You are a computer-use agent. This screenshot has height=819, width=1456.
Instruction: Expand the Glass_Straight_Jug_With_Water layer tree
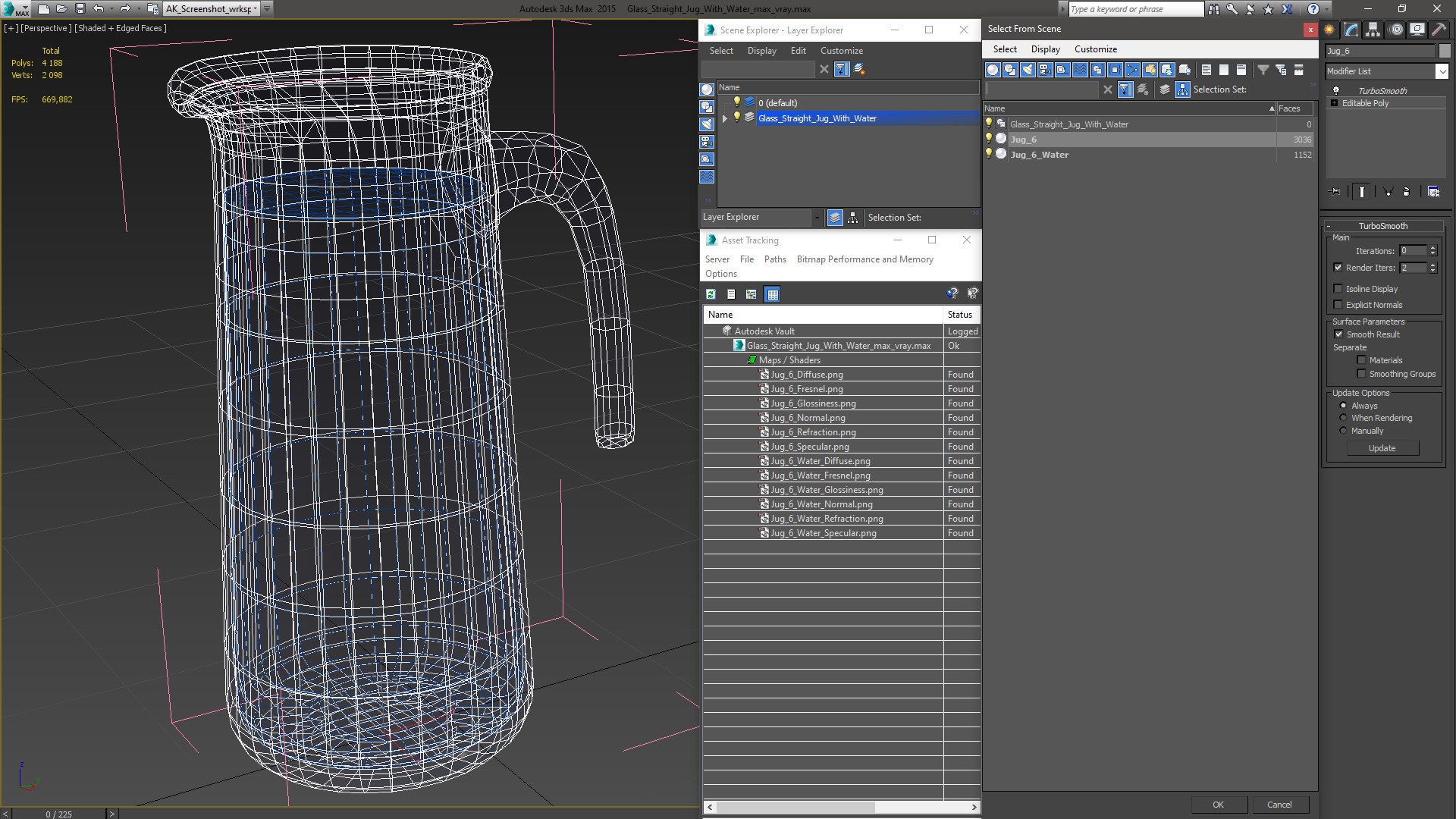725,118
